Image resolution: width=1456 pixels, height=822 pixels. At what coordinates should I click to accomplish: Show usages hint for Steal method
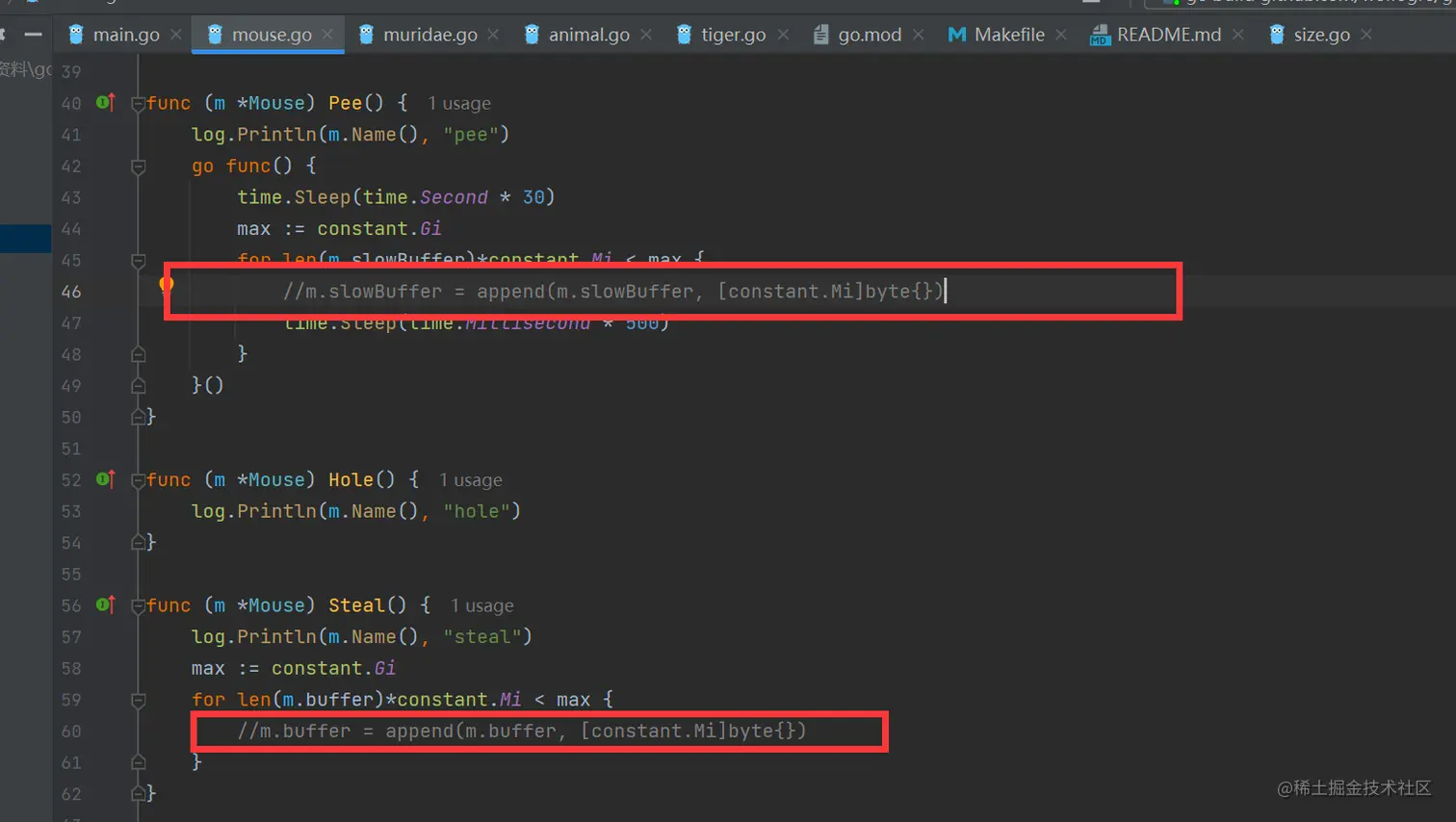482,605
